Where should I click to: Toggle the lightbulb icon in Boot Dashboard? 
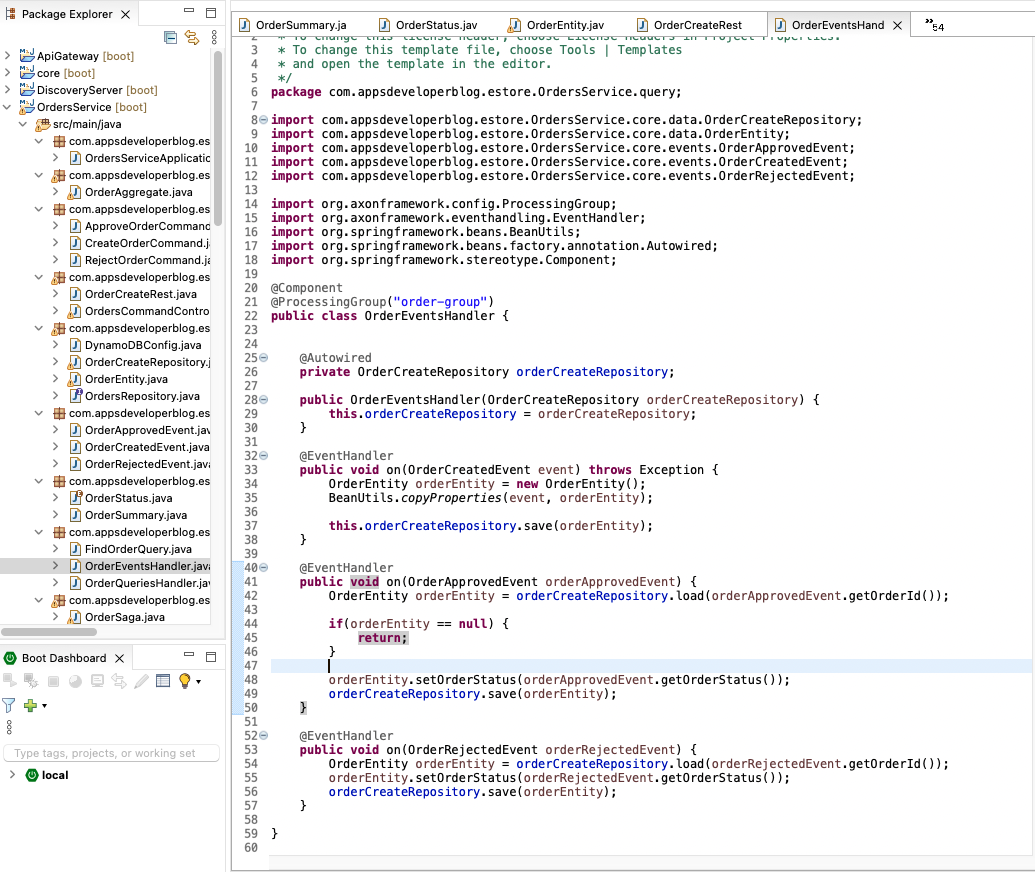pyautogui.click(x=186, y=682)
